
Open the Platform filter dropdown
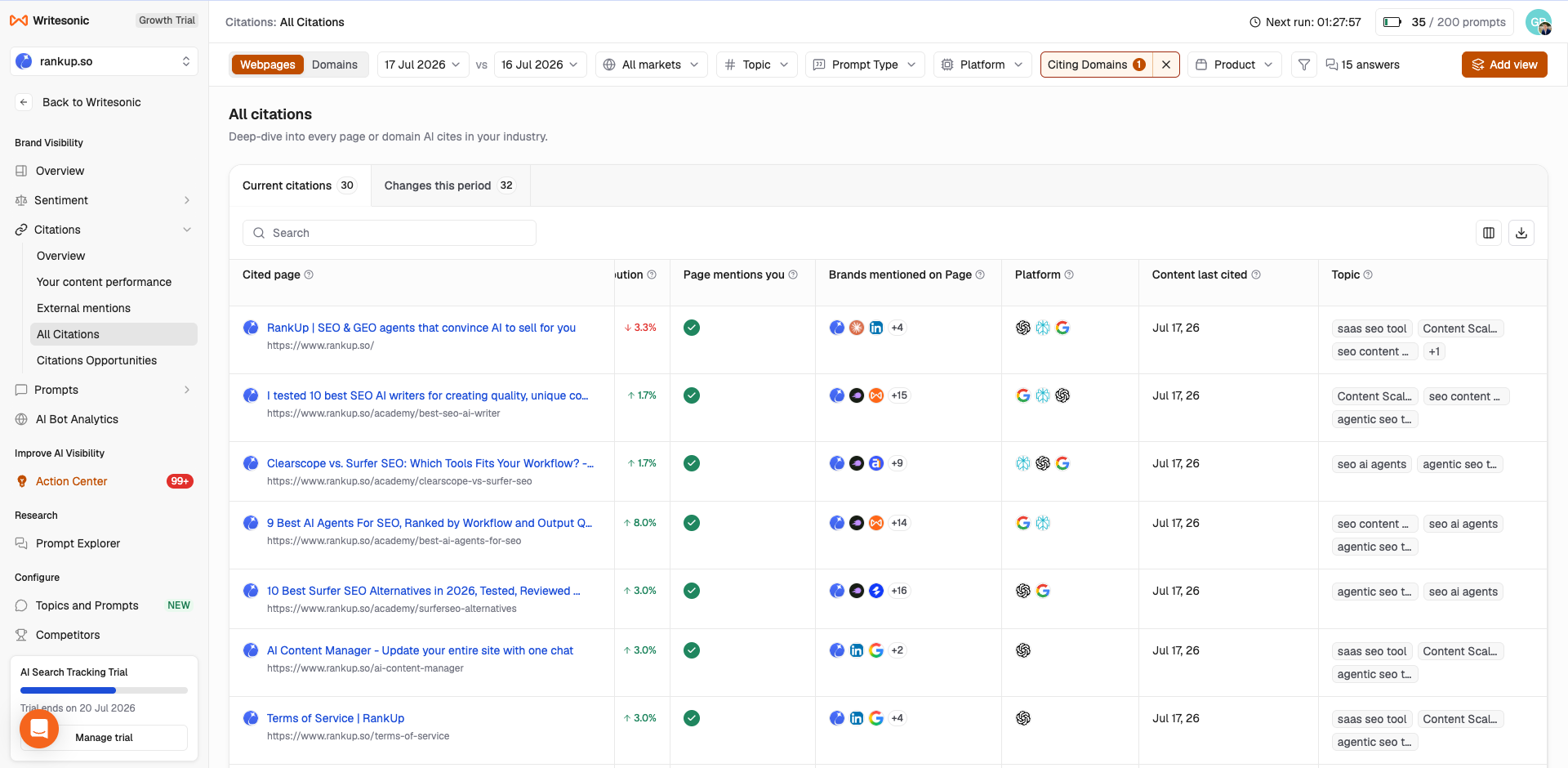982,65
